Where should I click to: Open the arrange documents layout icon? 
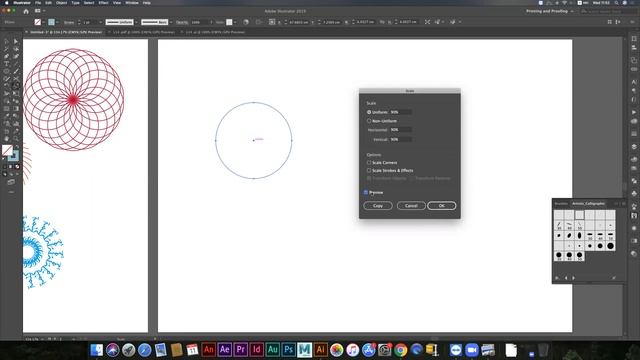click(x=38, y=11)
